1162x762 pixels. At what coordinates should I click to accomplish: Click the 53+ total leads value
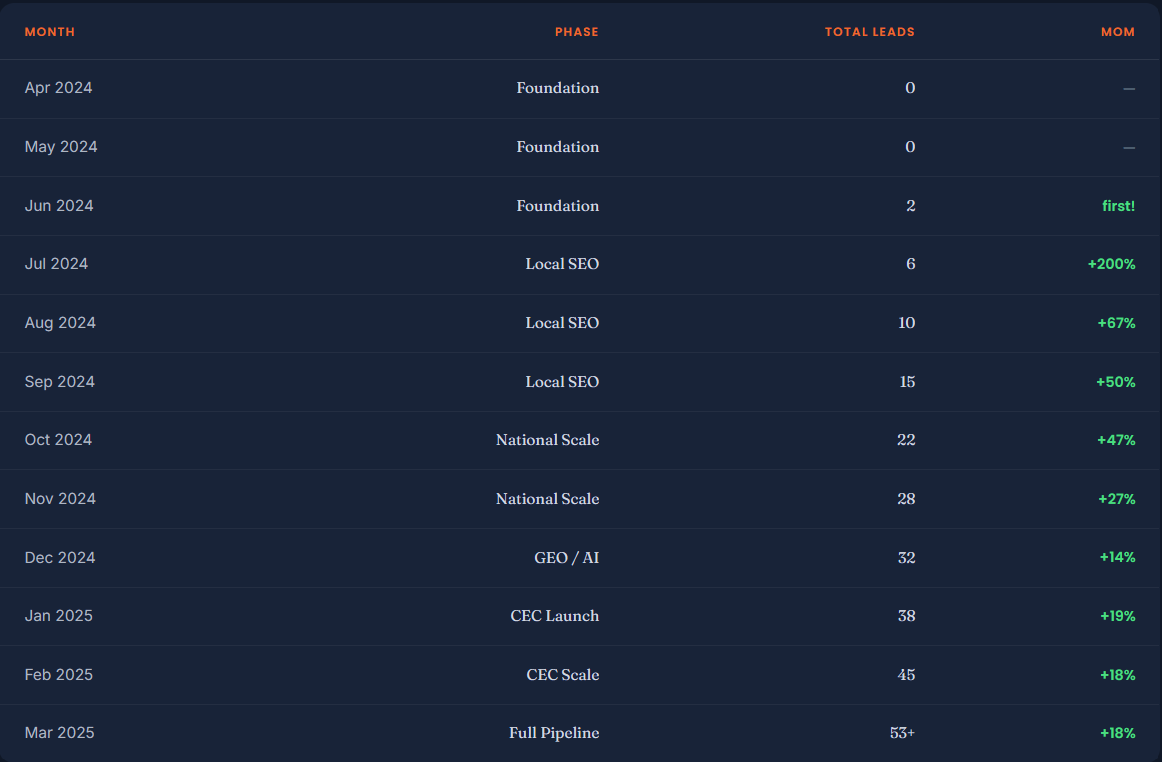pos(902,733)
